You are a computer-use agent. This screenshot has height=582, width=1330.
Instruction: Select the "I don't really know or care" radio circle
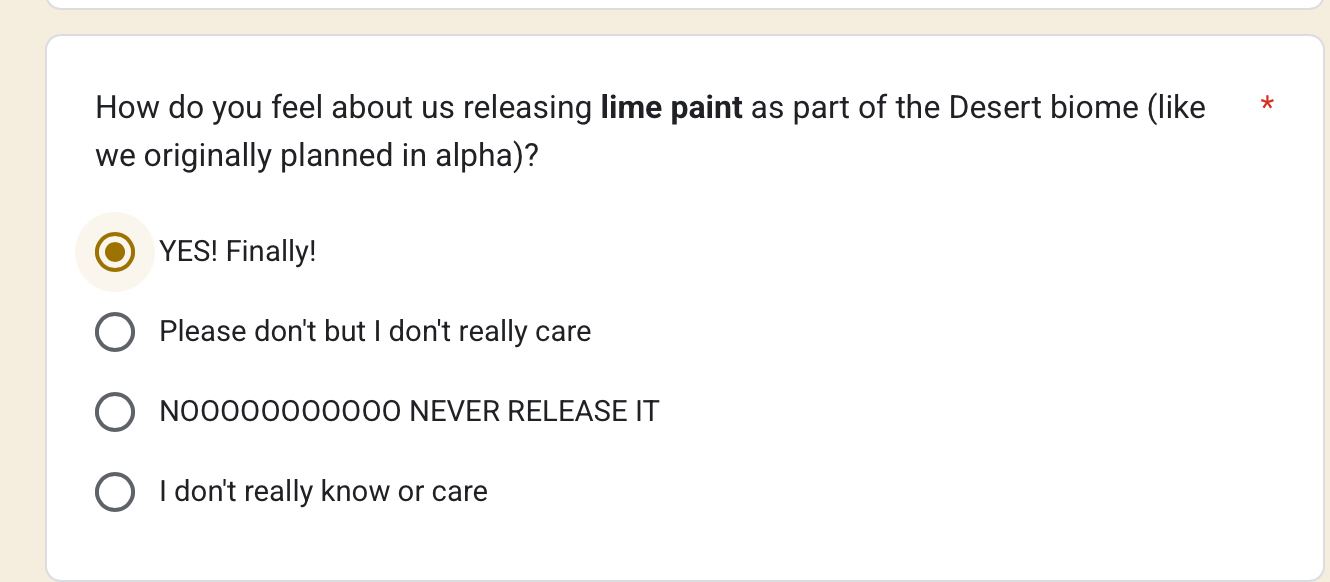pos(115,492)
